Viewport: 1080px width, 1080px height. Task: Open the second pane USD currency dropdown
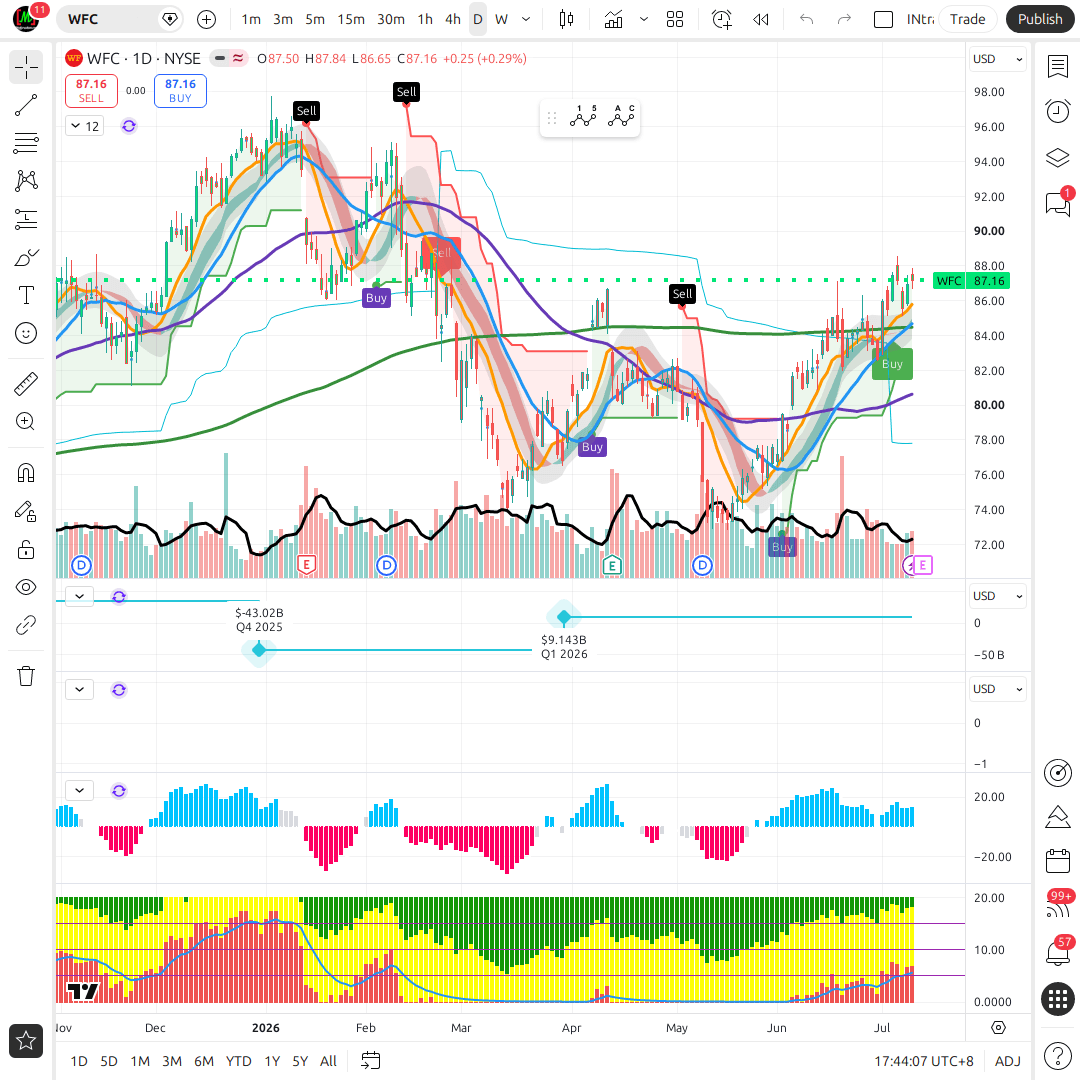click(x=997, y=596)
